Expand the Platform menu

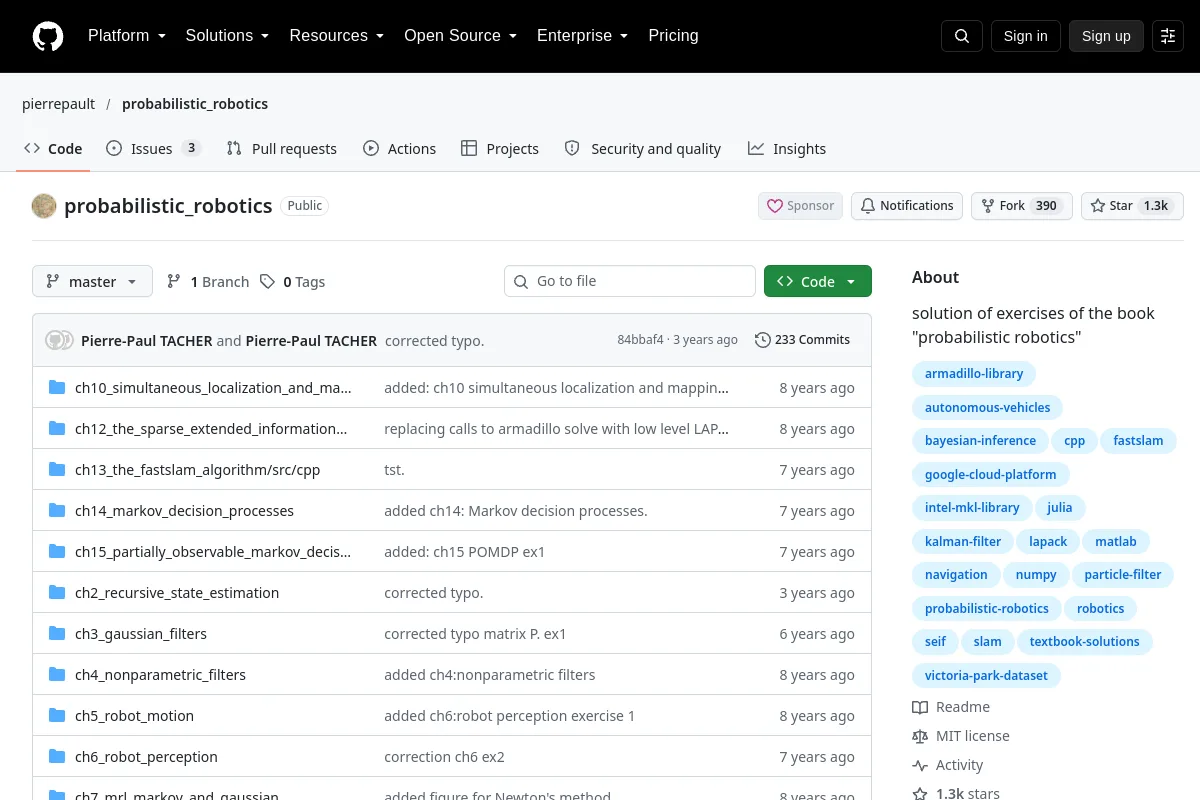pos(127,36)
